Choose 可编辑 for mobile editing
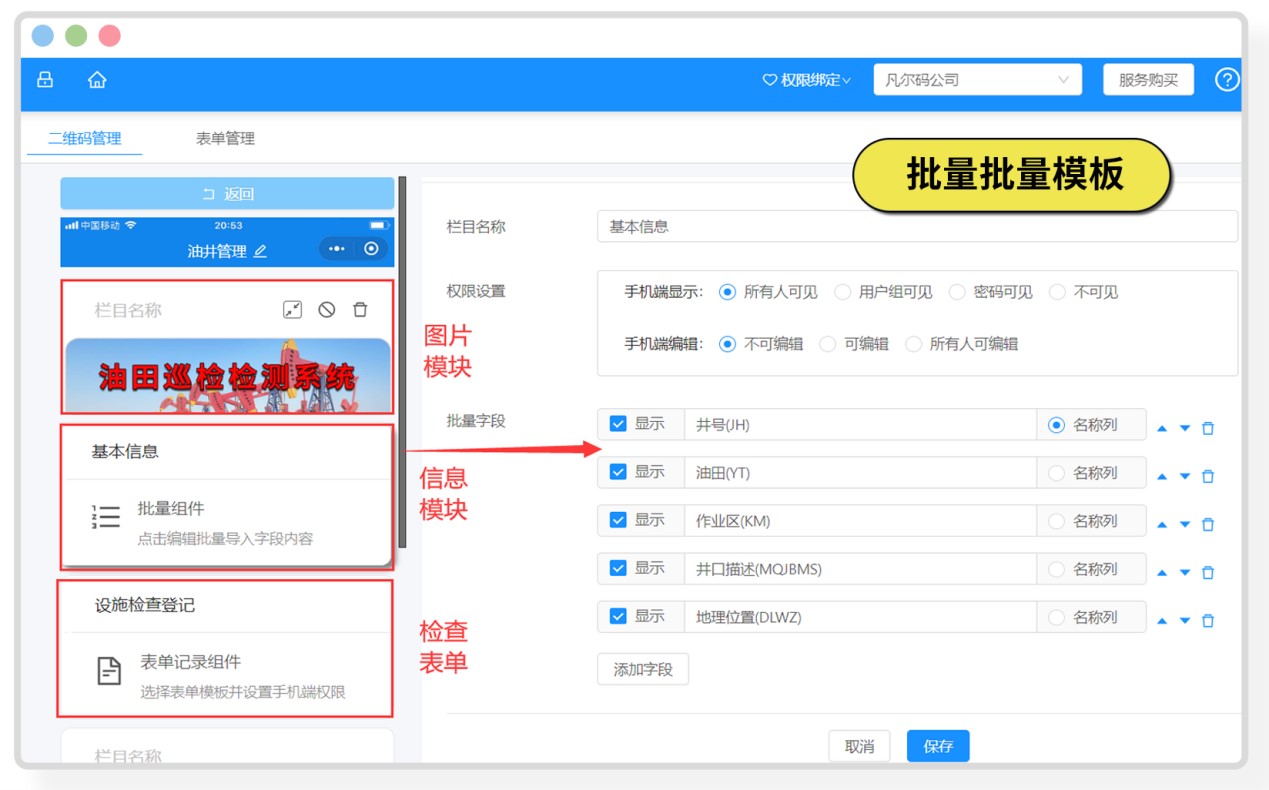Screen dimensions: 1269x790 click(x=828, y=344)
